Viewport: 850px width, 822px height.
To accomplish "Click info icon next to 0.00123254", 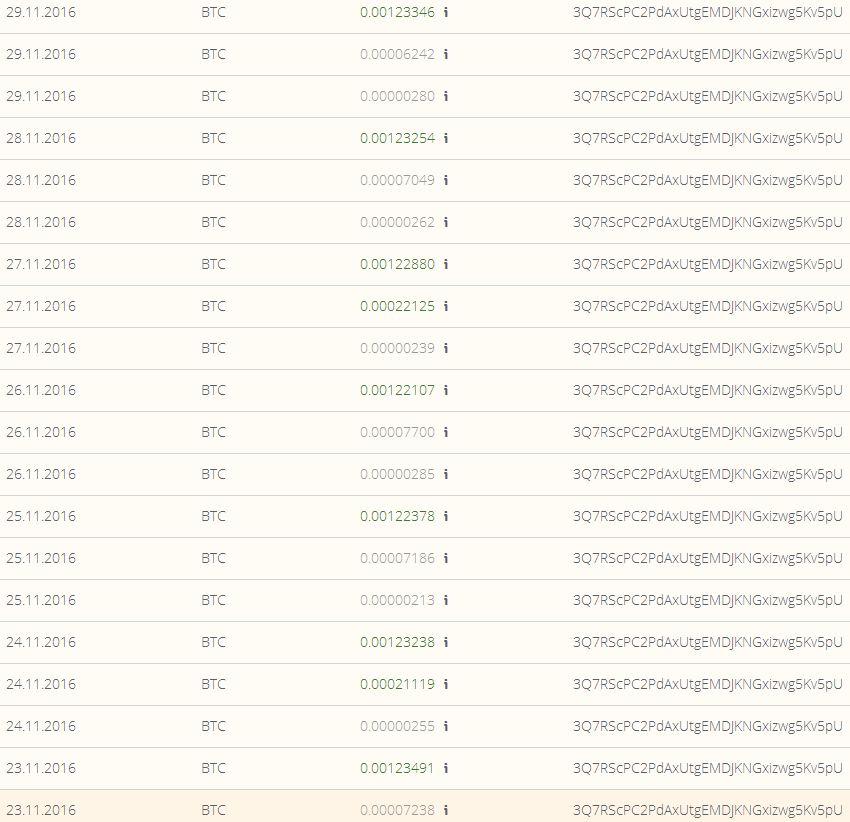I will (x=446, y=138).
